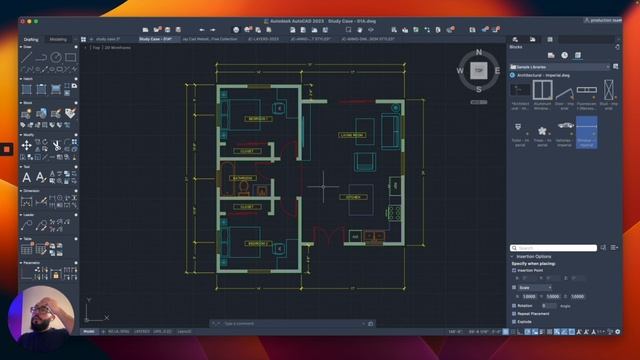Click the browse library icon beside dropdown

[x=616, y=67]
